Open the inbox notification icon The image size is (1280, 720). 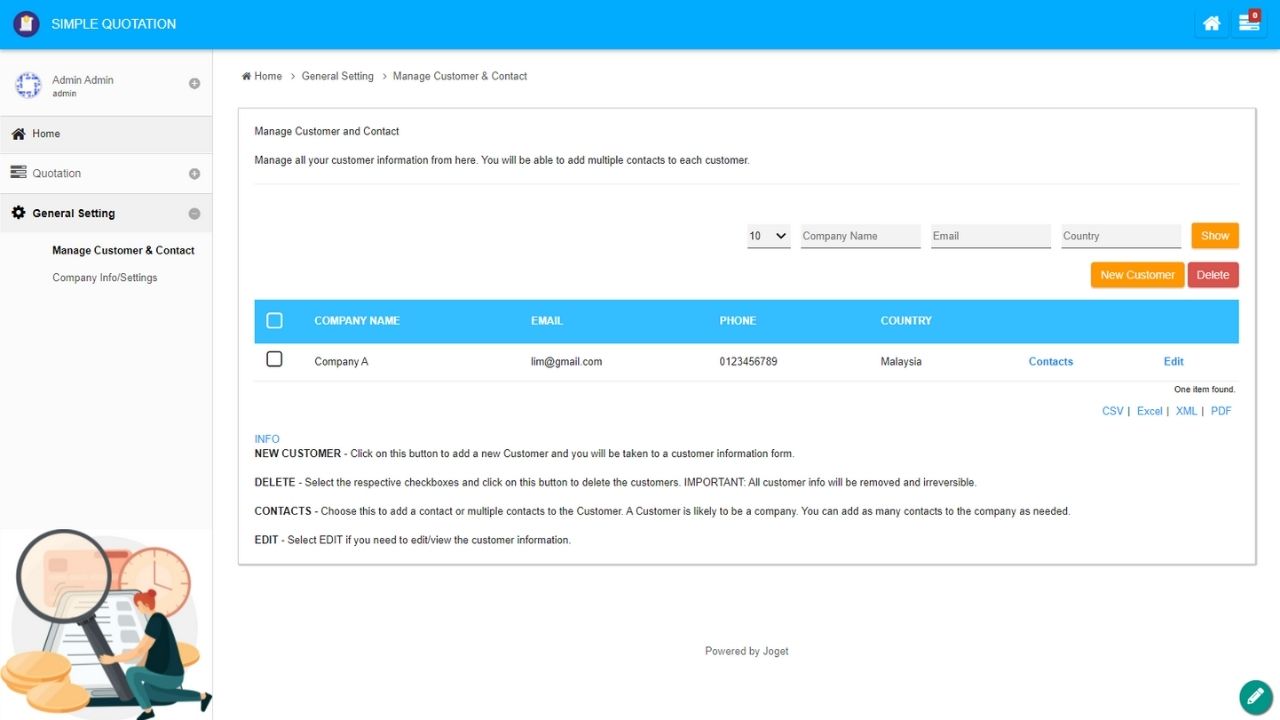click(x=1249, y=23)
